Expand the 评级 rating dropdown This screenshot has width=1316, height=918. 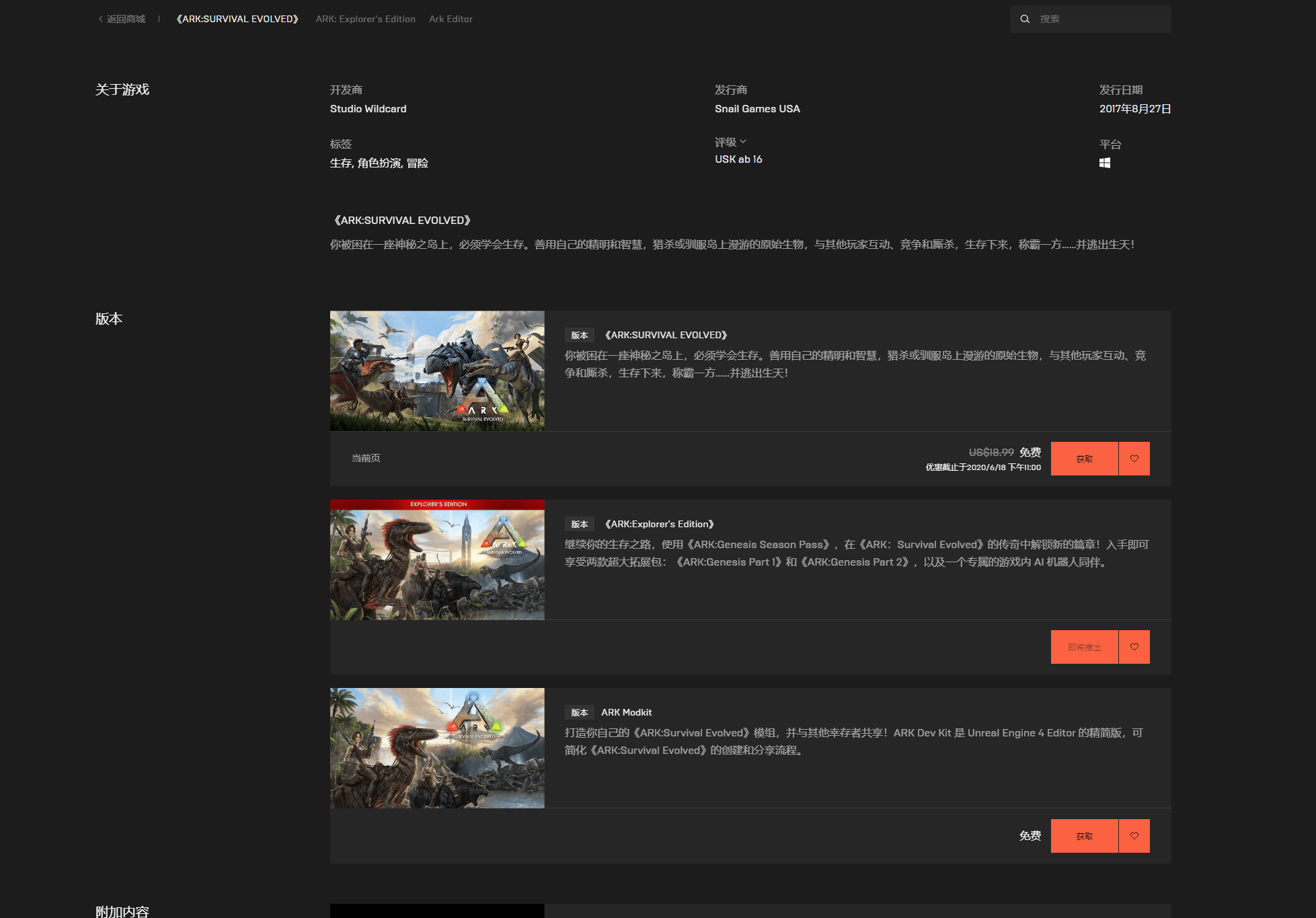[x=731, y=142]
